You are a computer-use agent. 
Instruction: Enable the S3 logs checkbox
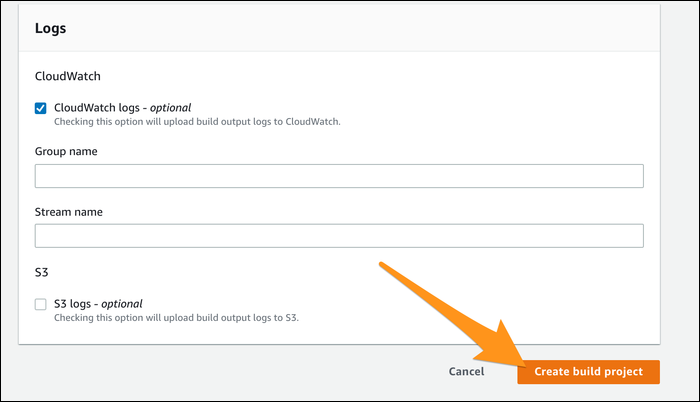41,304
